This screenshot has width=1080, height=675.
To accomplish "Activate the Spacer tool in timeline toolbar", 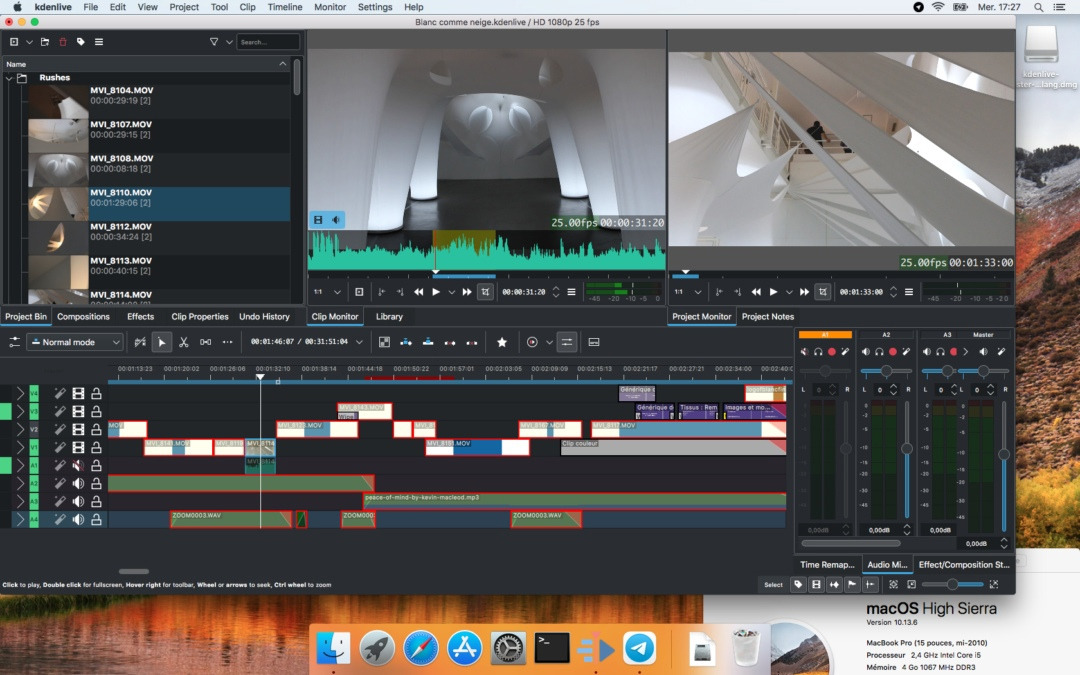I will click(205, 342).
